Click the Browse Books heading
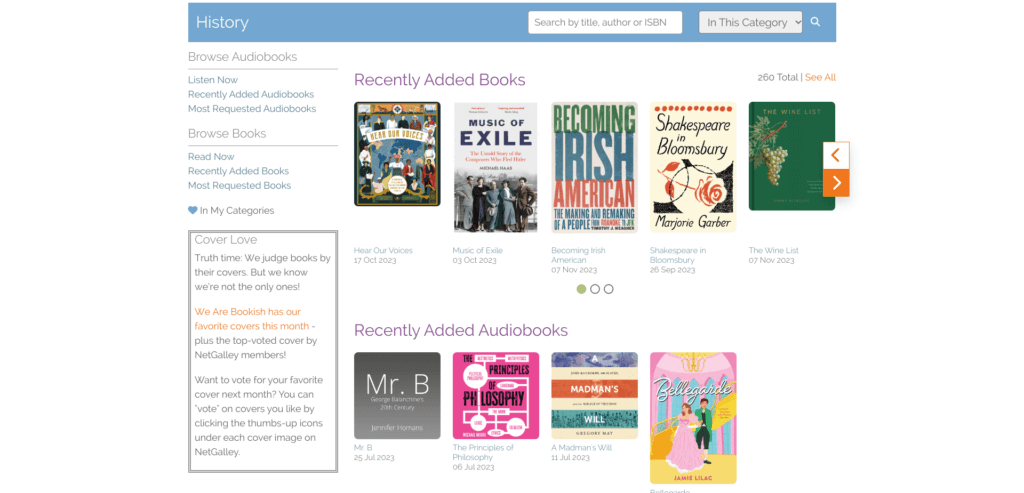The height and width of the screenshot is (493, 1024). click(x=227, y=133)
